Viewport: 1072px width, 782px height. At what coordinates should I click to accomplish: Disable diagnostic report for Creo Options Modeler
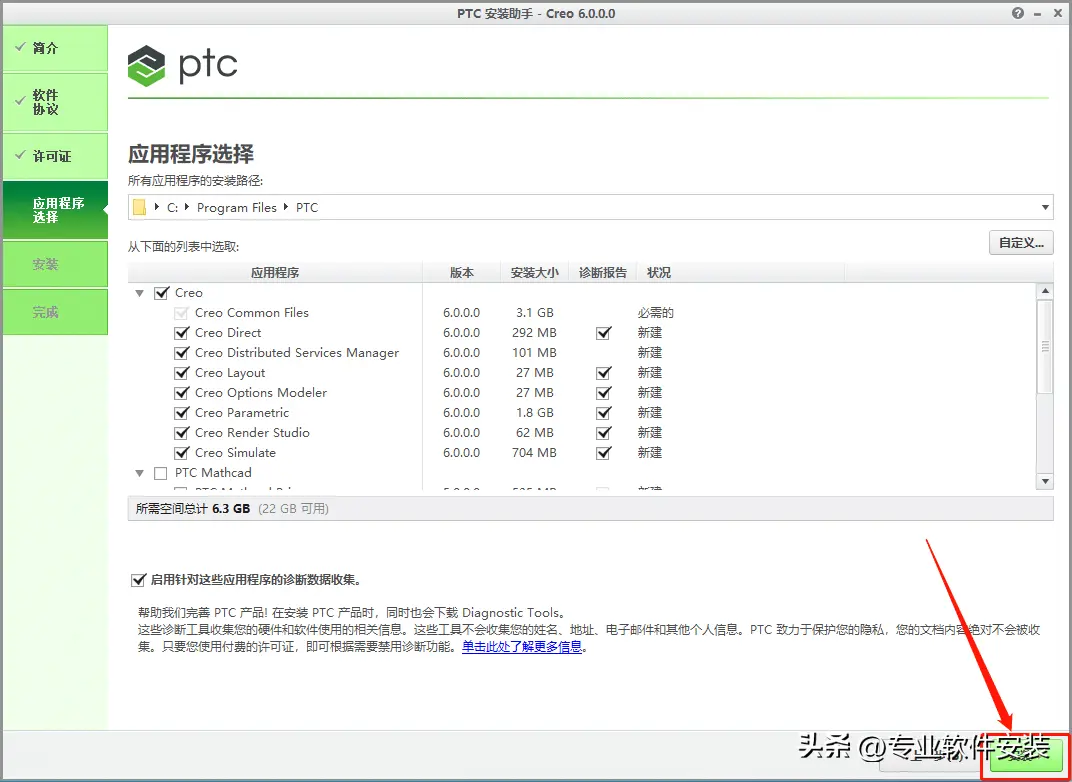(603, 393)
